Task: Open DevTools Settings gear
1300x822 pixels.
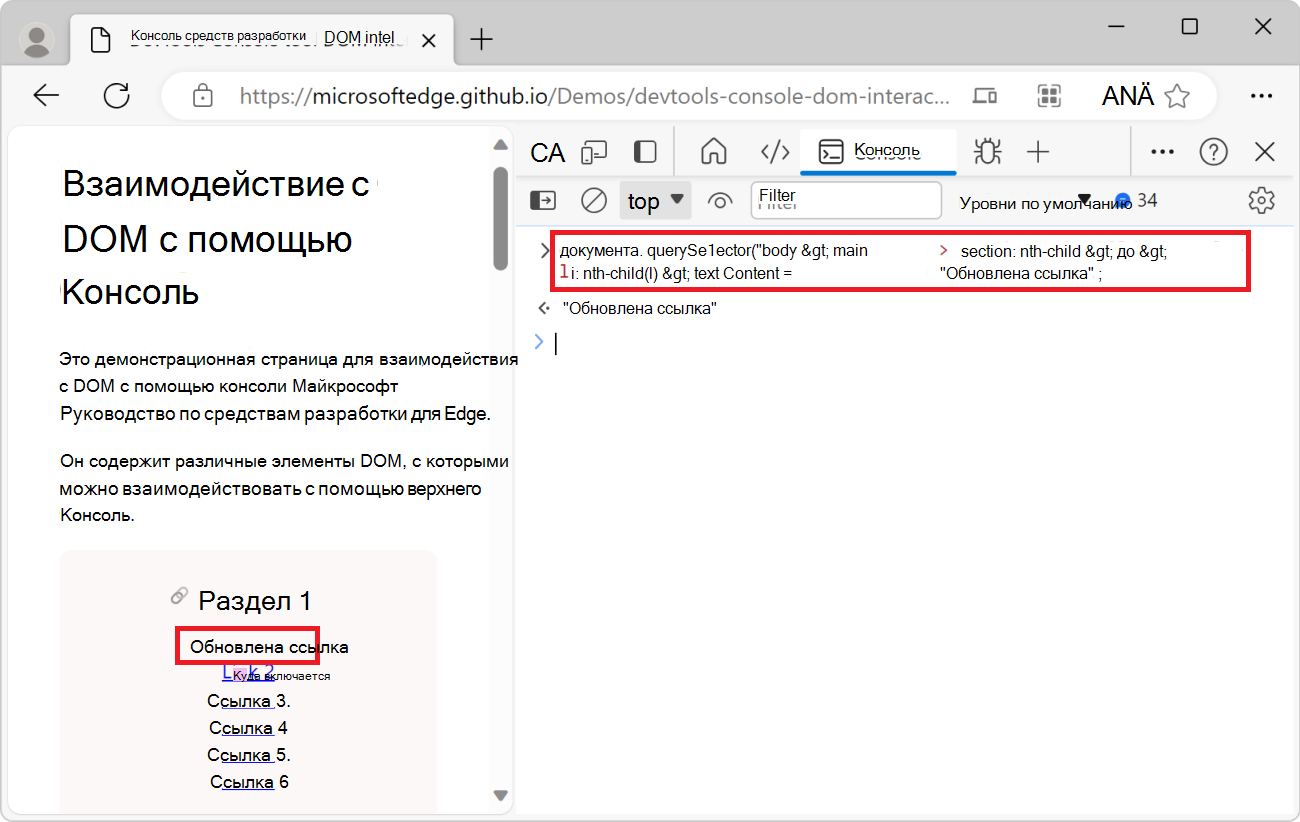Action: 1261,200
